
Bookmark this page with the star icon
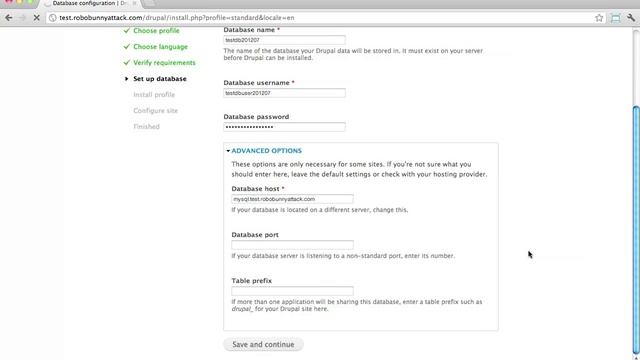coord(599,18)
